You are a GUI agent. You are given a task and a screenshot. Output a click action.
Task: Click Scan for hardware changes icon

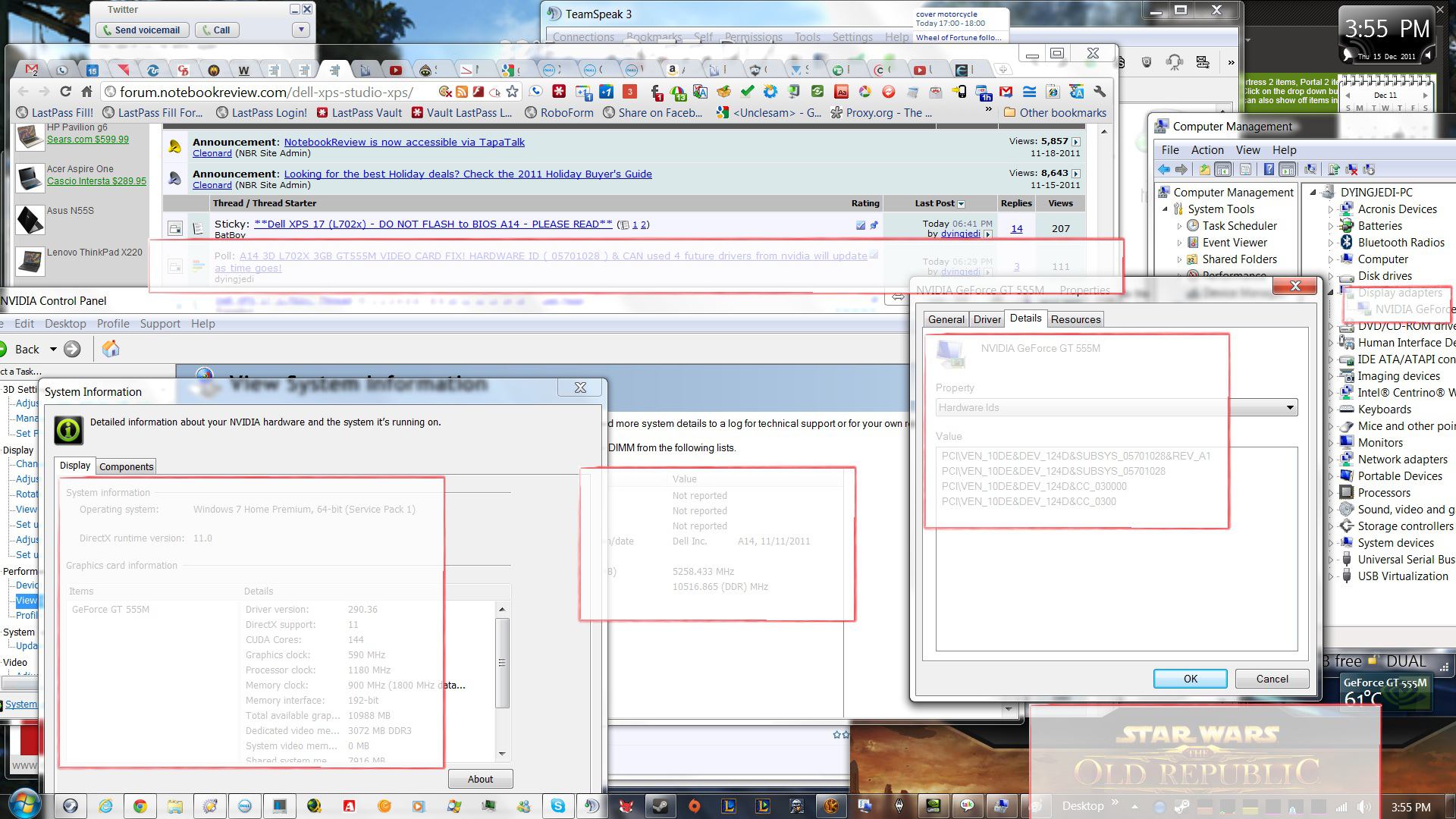pos(1310,170)
